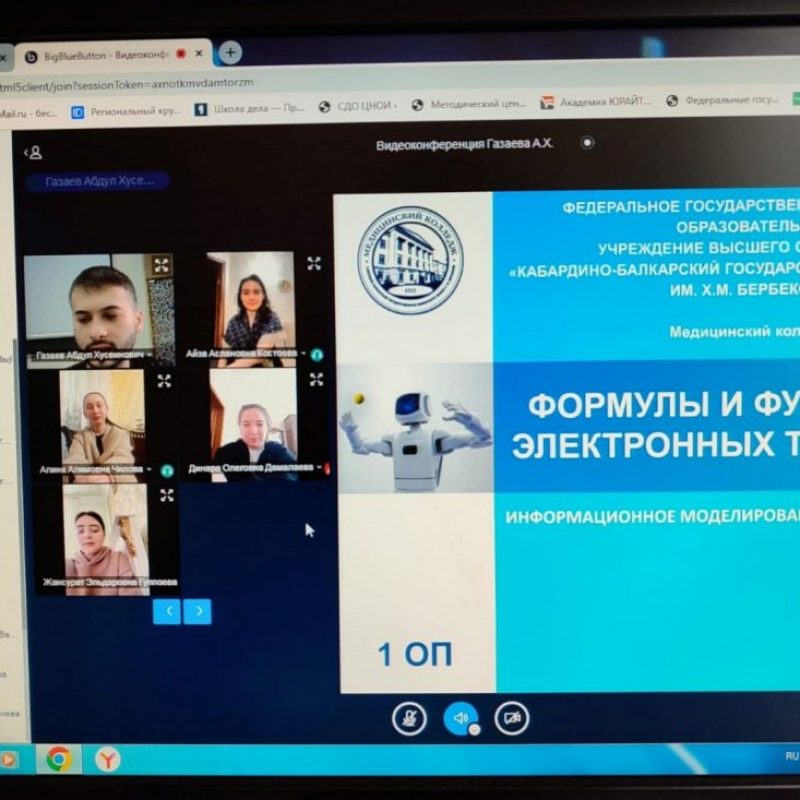Viewport: 800px width, 800px height.
Task: Go to next page of webcams
Action: pos(198,610)
